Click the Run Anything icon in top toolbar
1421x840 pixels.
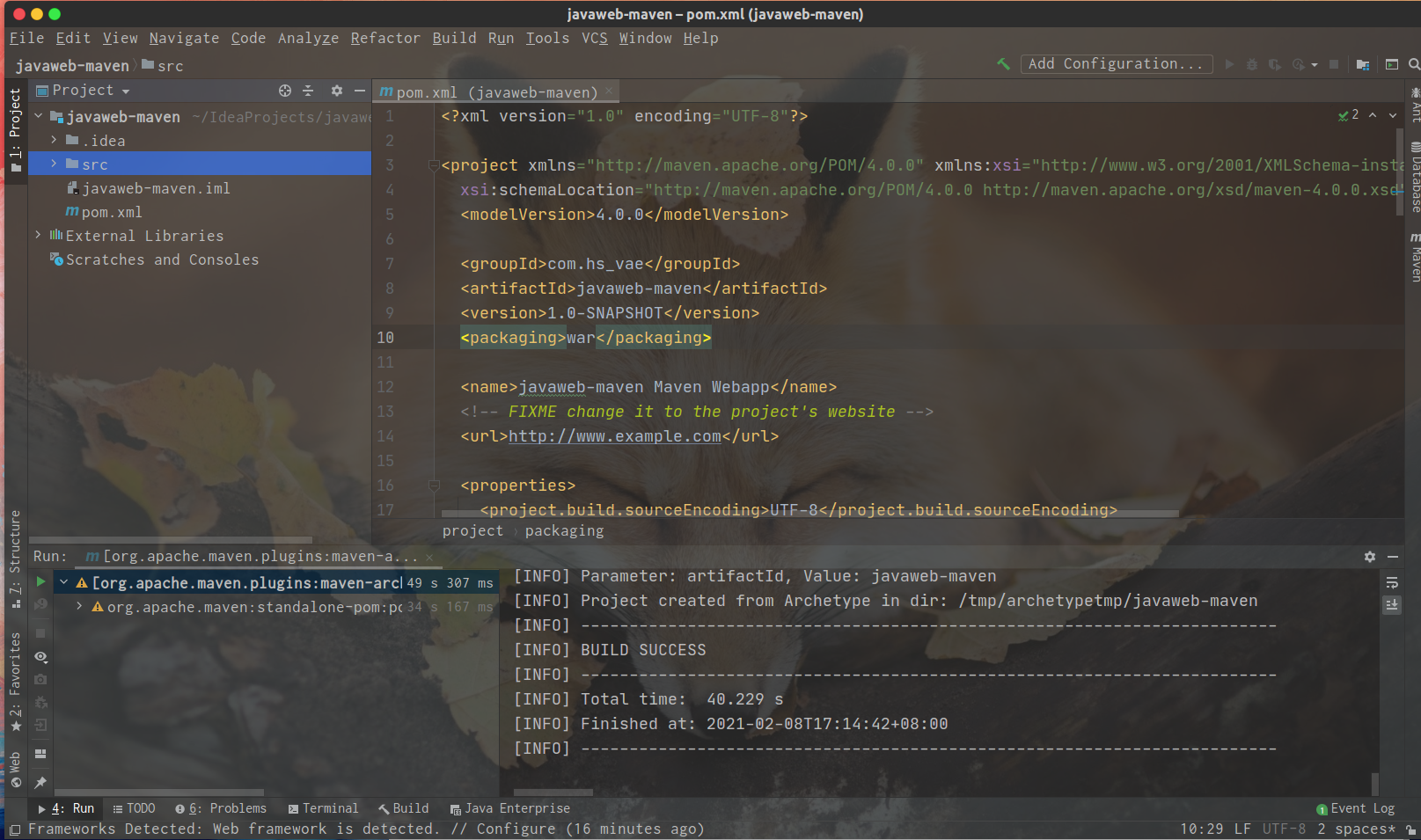click(x=1392, y=64)
